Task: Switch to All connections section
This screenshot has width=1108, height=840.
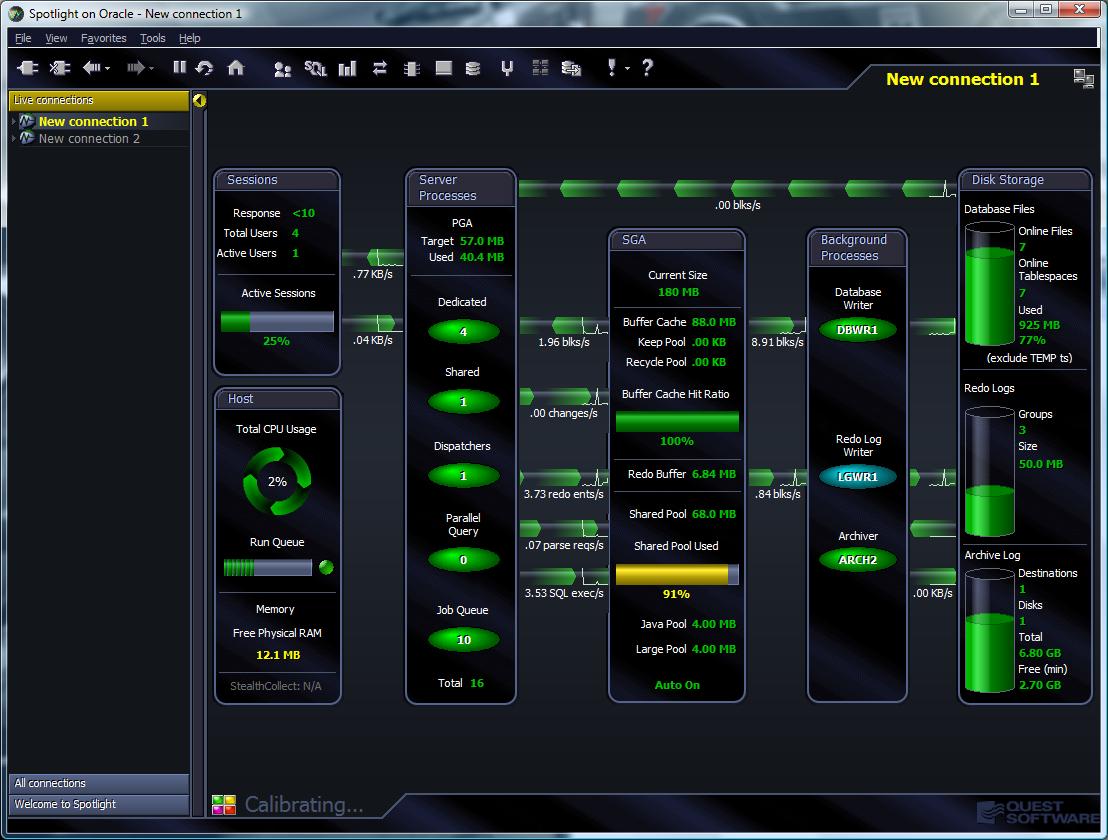Action: tap(98, 783)
